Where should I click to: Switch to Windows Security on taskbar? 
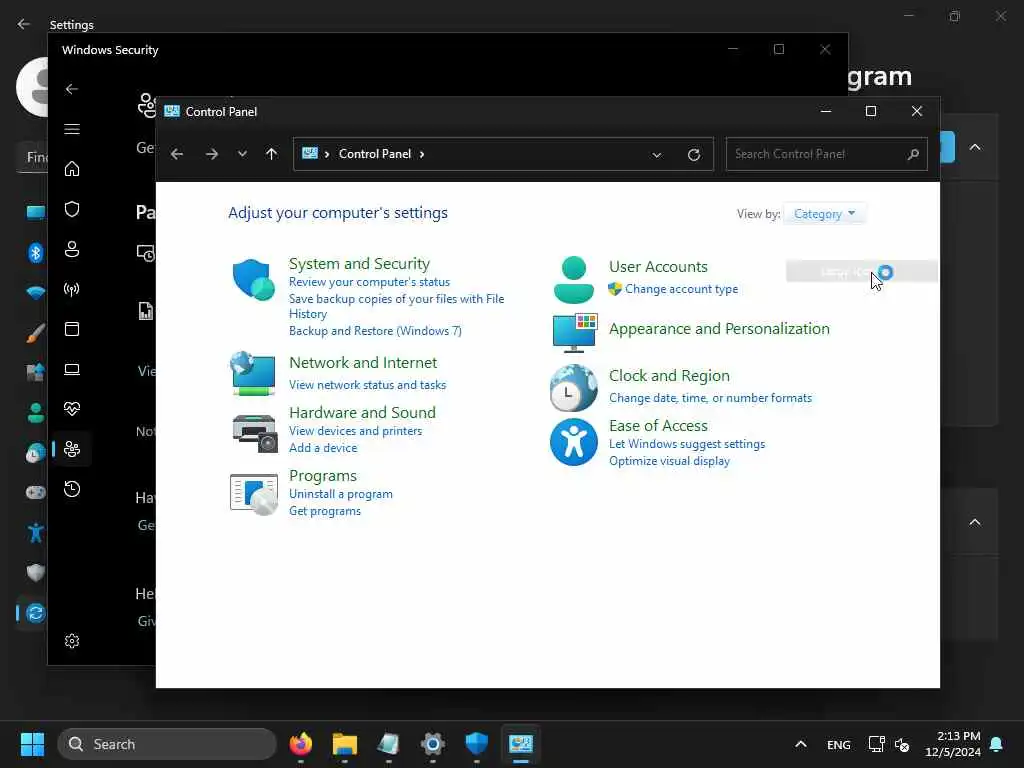[477, 744]
